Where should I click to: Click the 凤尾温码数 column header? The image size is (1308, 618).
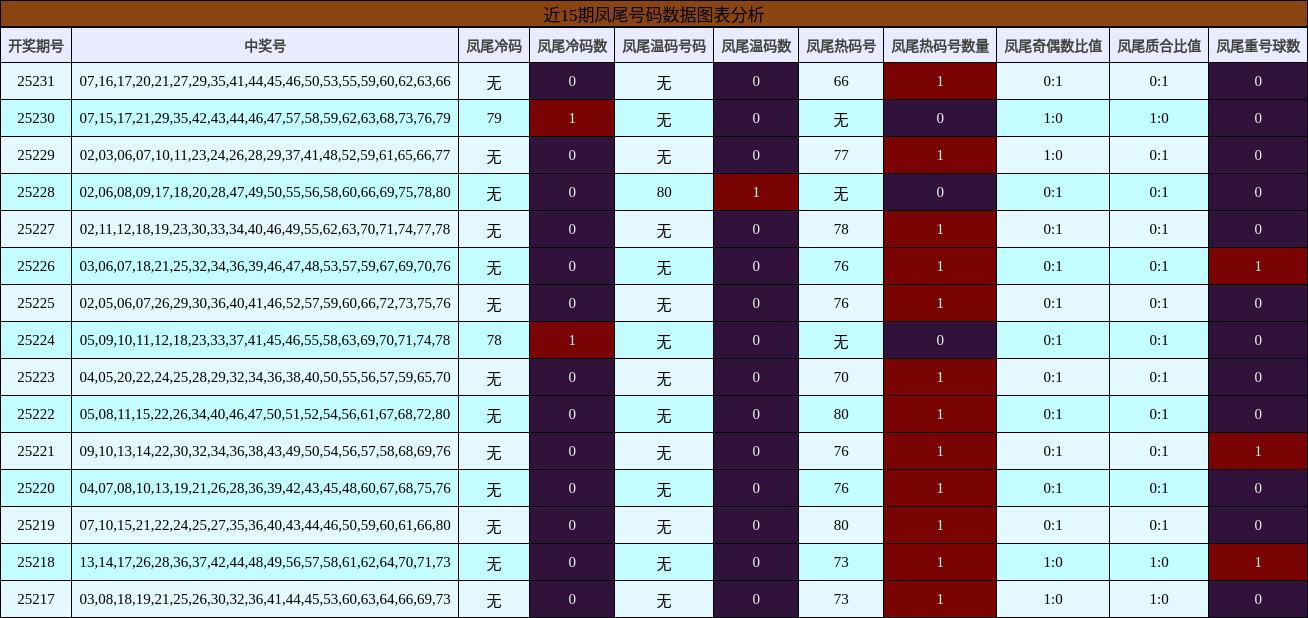pos(756,45)
